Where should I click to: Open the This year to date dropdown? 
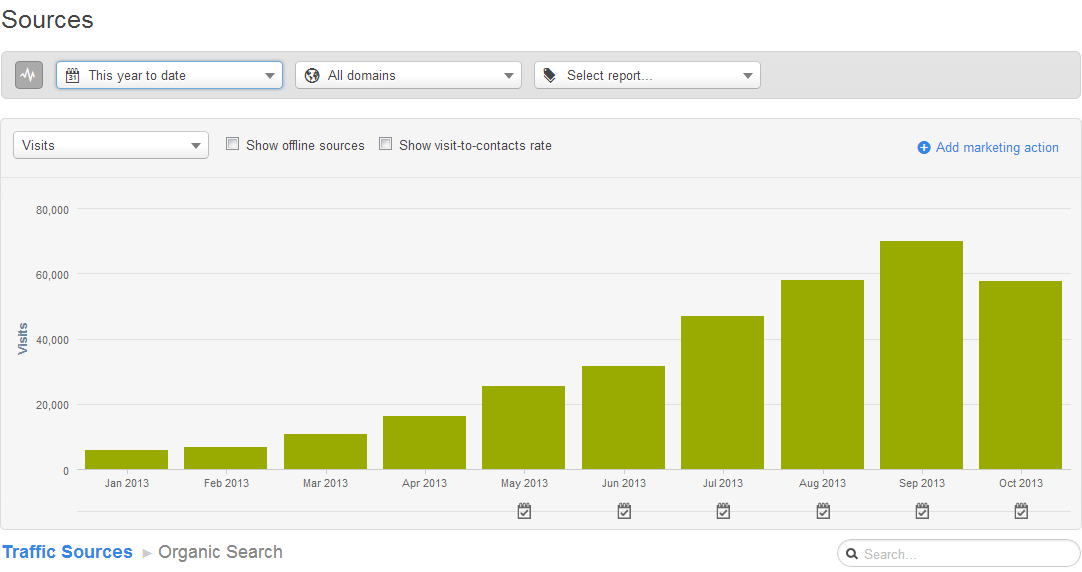click(169, 75)
